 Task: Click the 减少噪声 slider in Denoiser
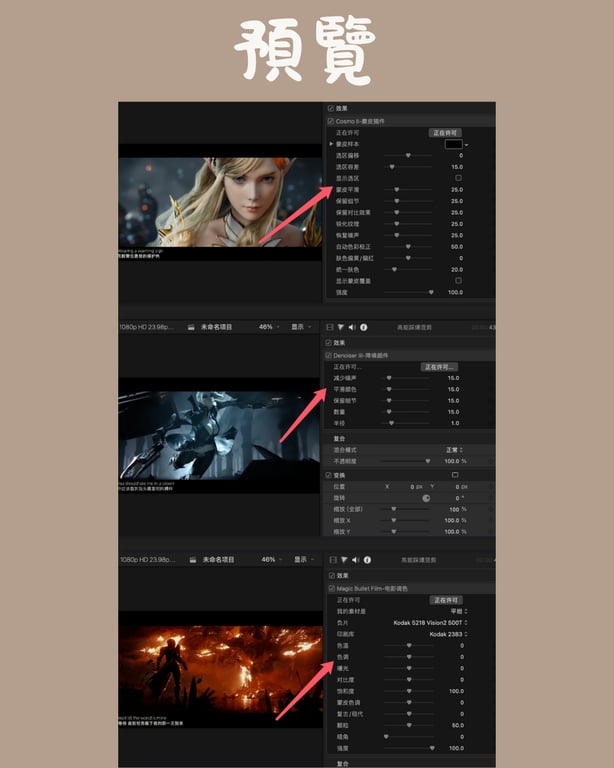pos(405,378)
